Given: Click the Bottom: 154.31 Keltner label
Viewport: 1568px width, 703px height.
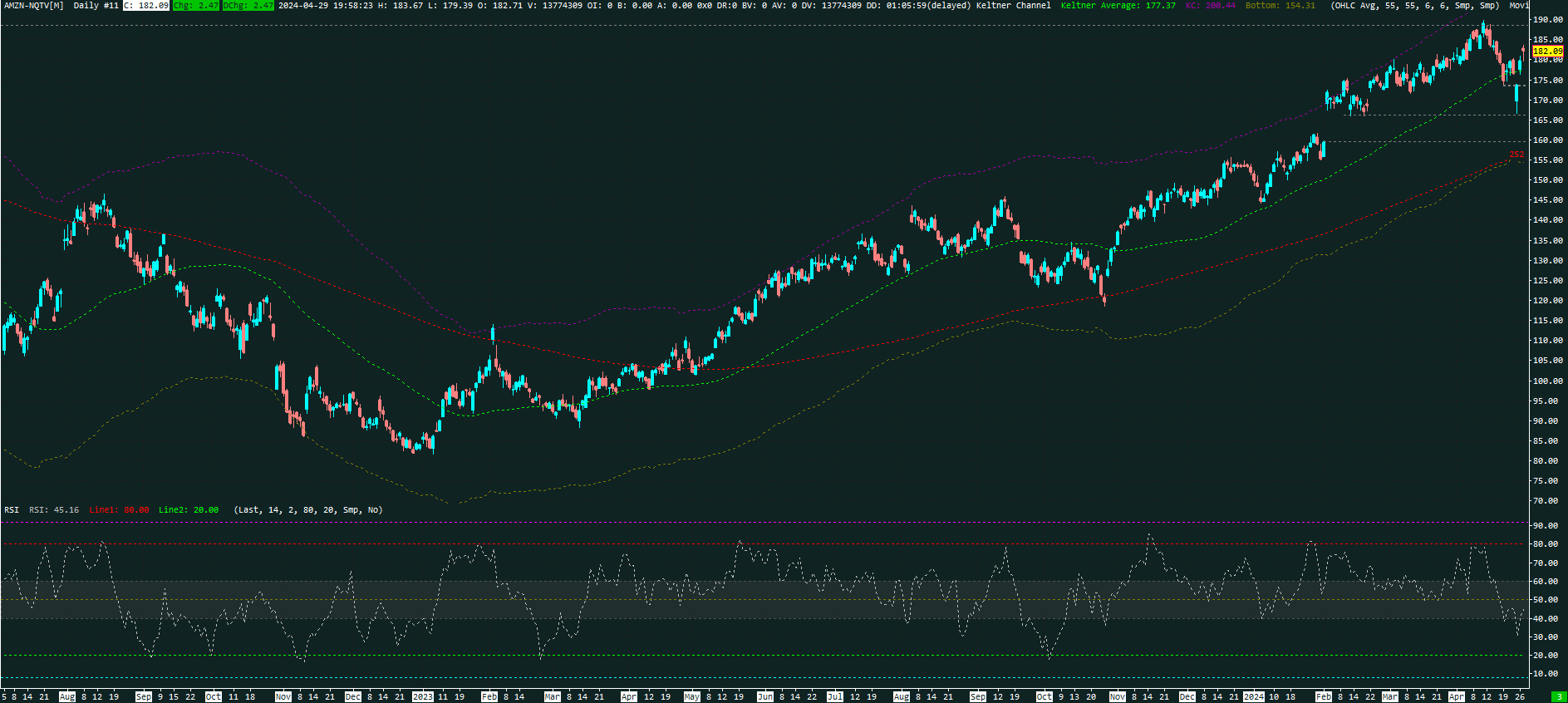Looking at the screenshot, I should 1280,6.
